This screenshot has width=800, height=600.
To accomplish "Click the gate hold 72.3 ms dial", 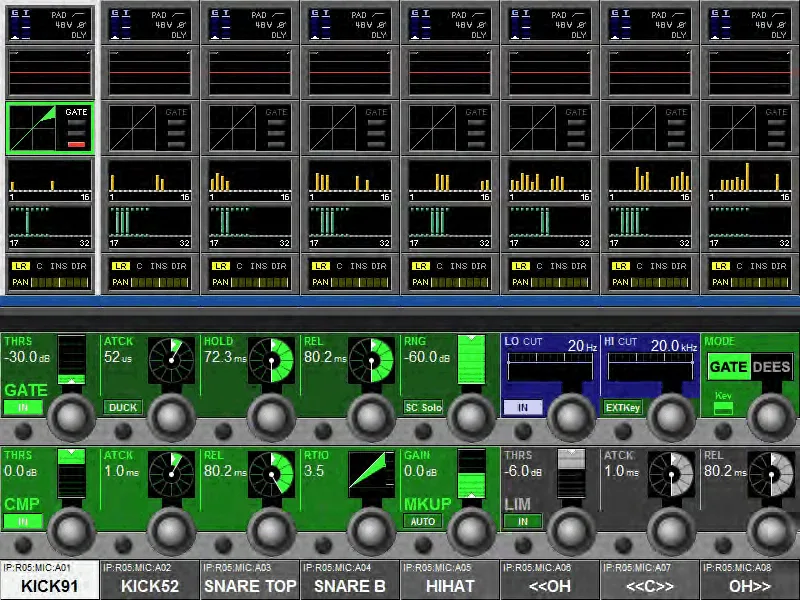I will (x=271, y=360).
